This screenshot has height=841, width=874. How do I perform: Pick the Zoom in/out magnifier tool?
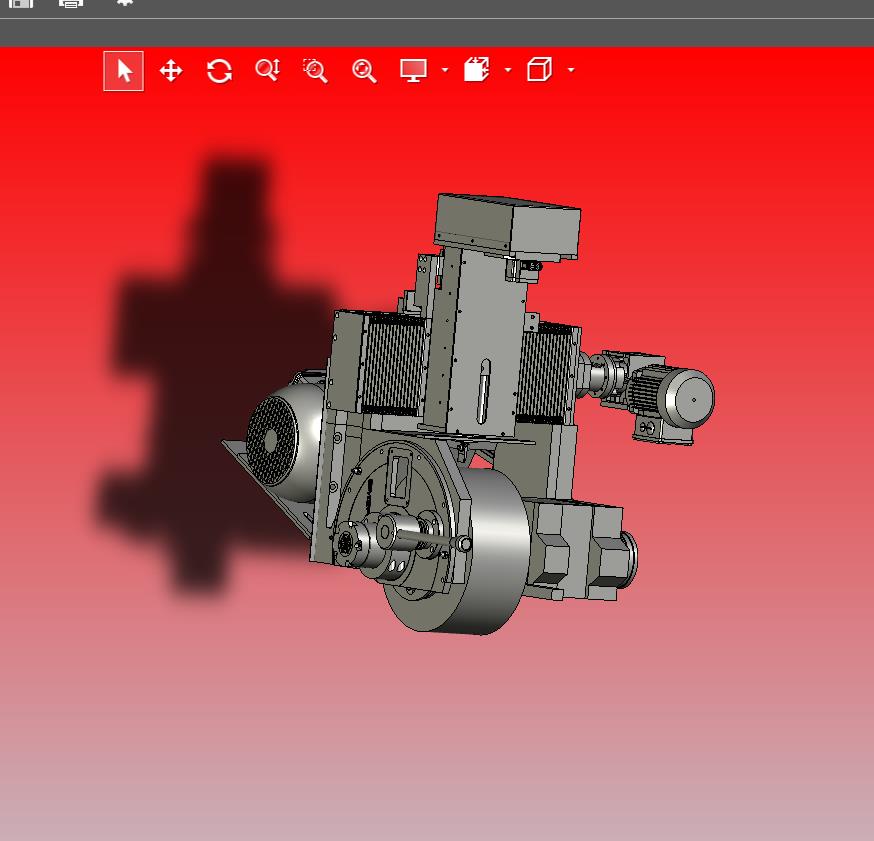[x=268, y=70]
